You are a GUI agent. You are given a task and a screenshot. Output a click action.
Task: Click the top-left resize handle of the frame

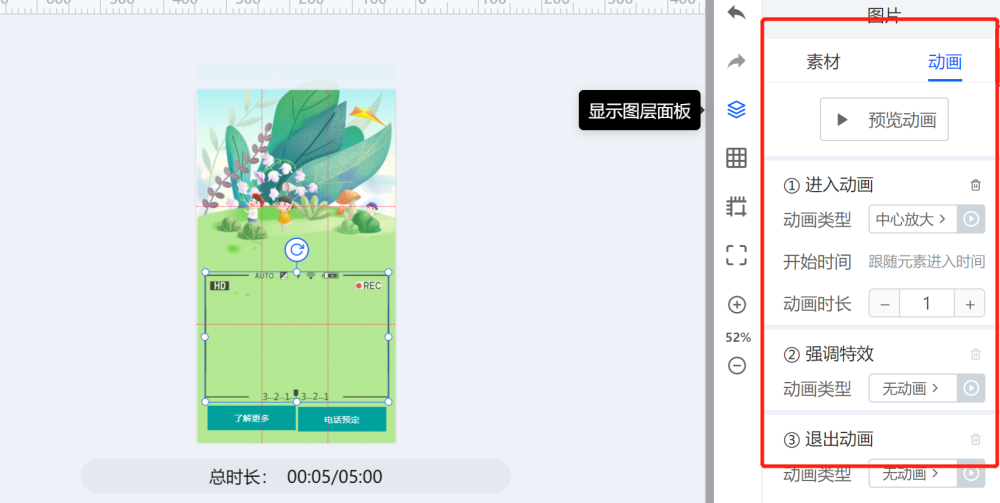point(205,272)
